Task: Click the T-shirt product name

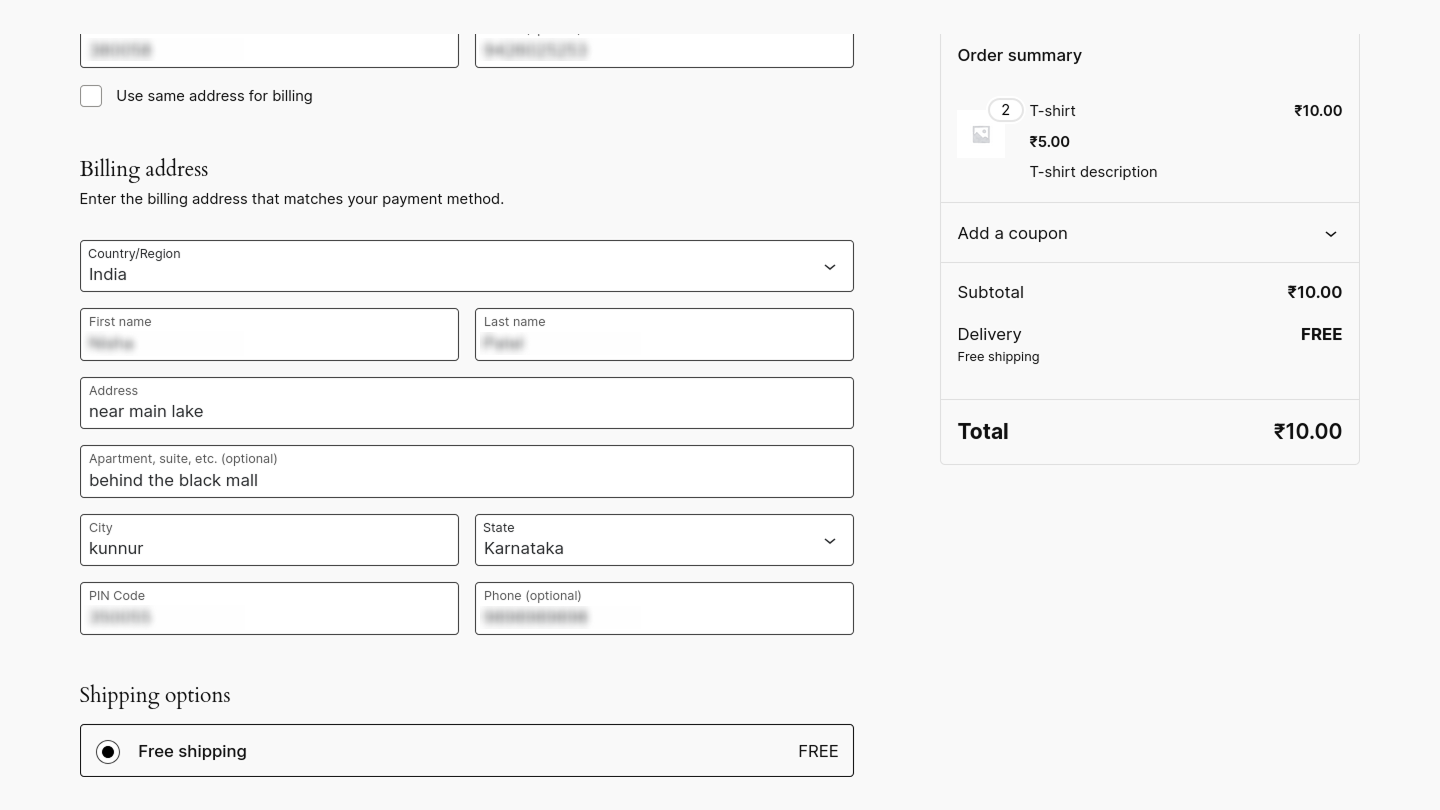Action: click(1052, 111)
